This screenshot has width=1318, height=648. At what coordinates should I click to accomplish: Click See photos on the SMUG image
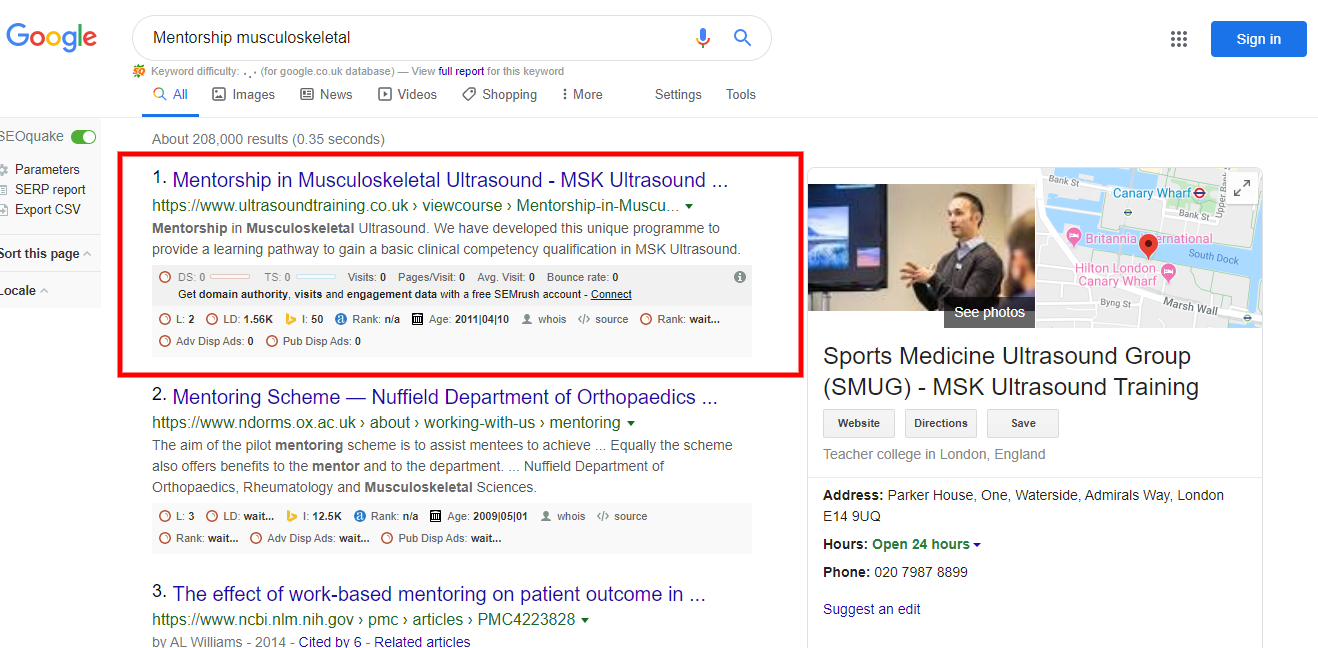989,312
